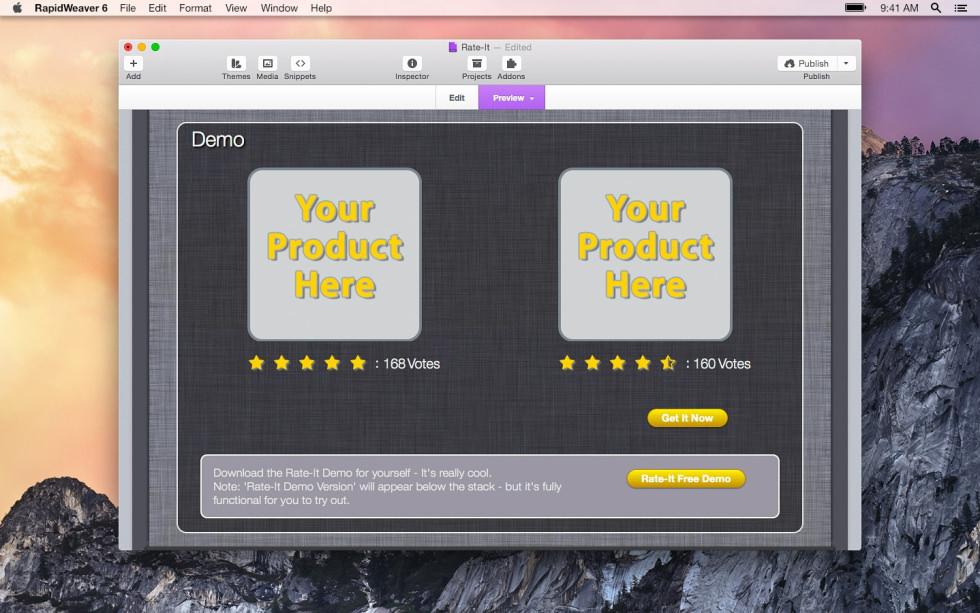
Task: Switch to Edit mode tab
Action: pos(457,97)
